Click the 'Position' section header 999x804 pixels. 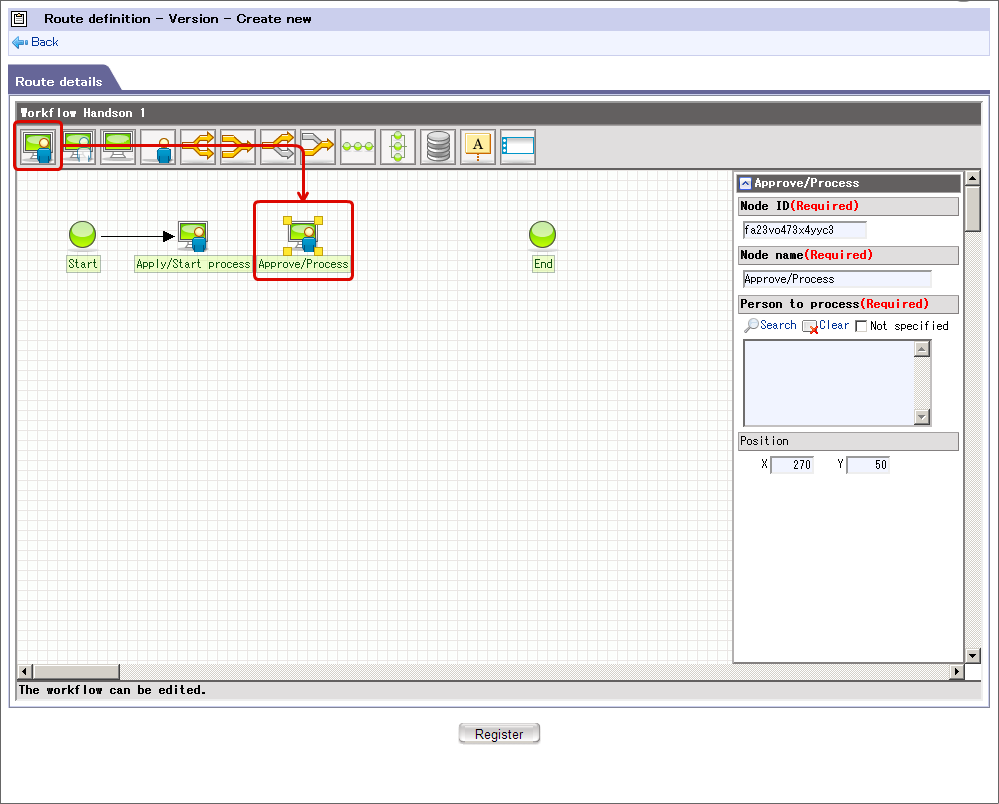point(848,441)
